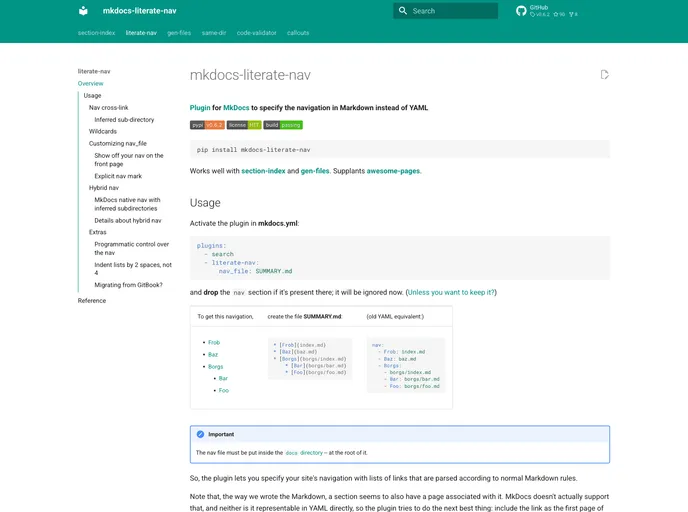Click the build passing badge
The image size is (688, 512).
283,125
